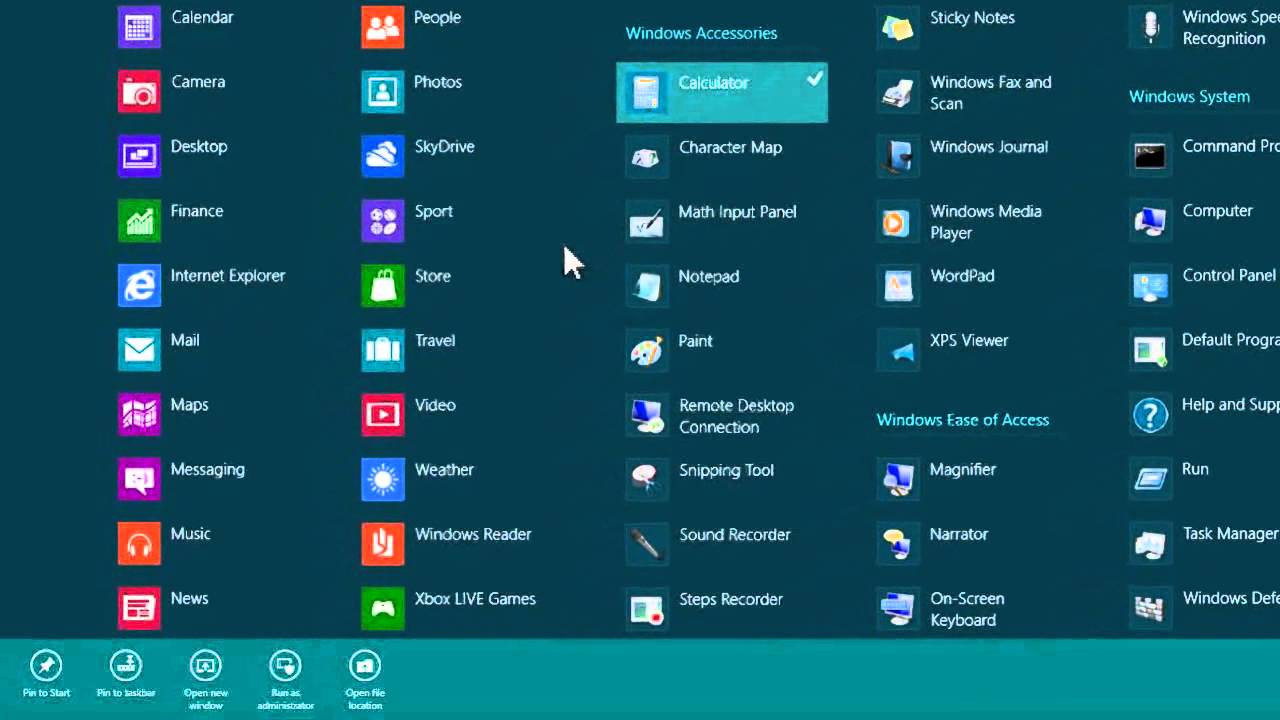Open the Maps app icon
This screenshot has width=1280, height=720.
[139, 414]
